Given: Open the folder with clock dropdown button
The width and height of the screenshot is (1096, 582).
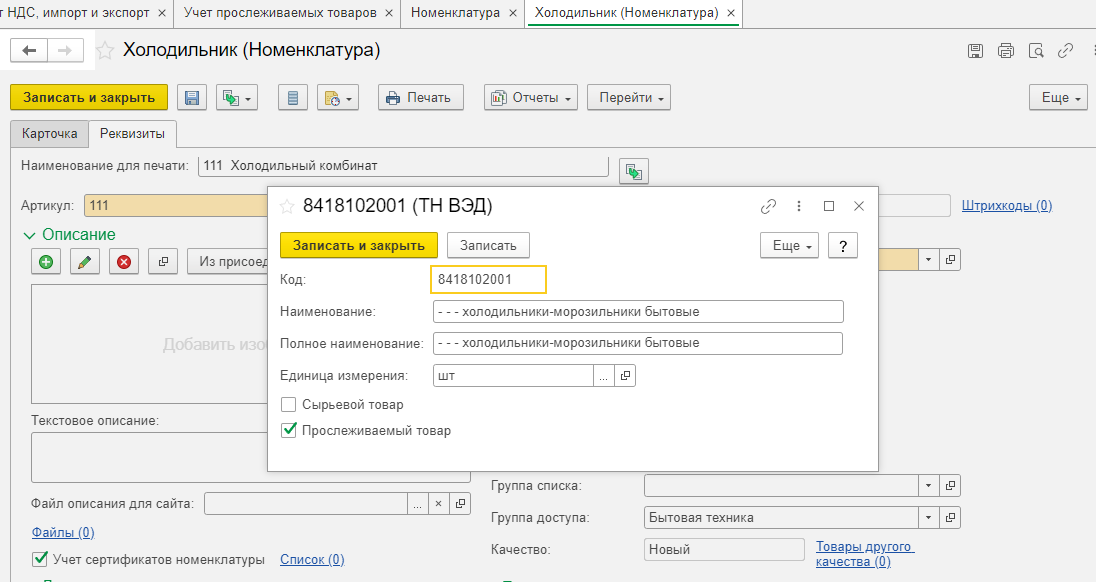Looking at the screenshot, I should click(x=338, y=98).
